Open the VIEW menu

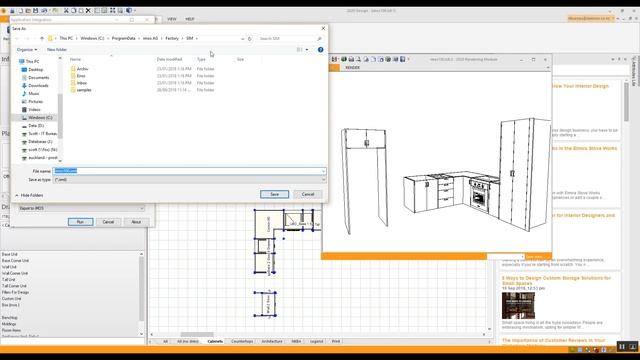tap(172, 19)
